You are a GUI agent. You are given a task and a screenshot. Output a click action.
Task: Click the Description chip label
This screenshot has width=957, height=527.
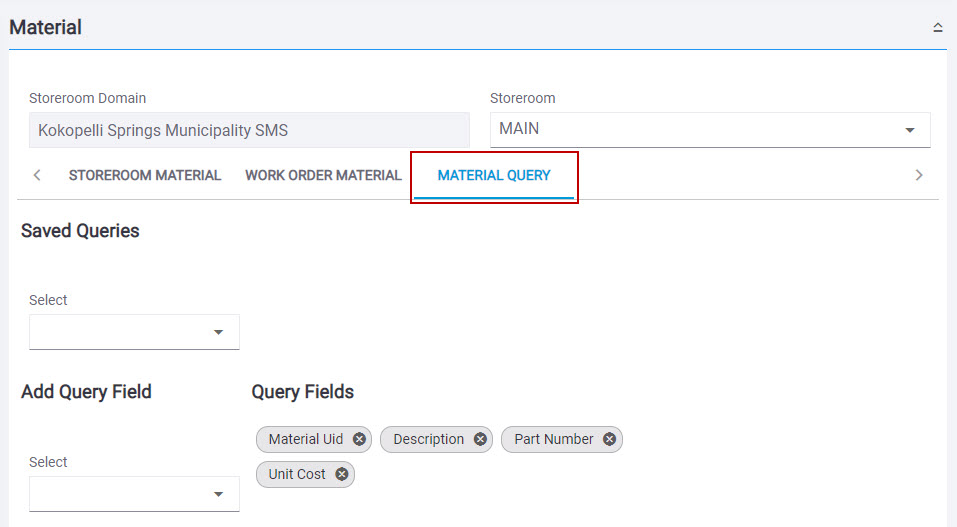pyautogui.click(x=428, y=439)
